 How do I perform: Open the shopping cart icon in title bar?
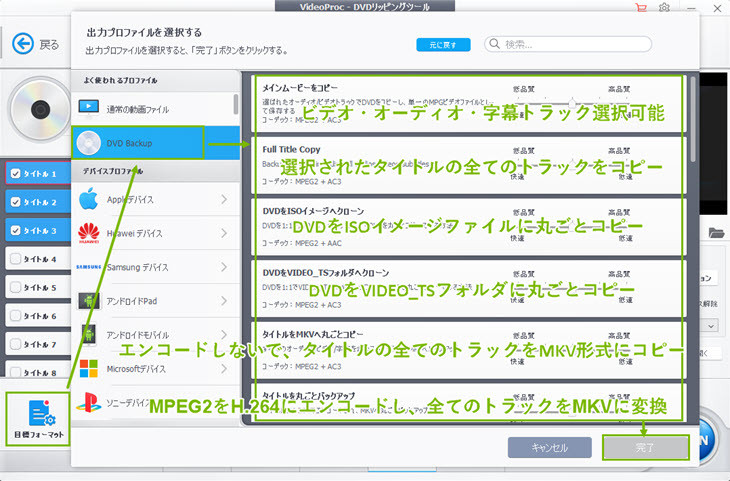tap(641, 7)
